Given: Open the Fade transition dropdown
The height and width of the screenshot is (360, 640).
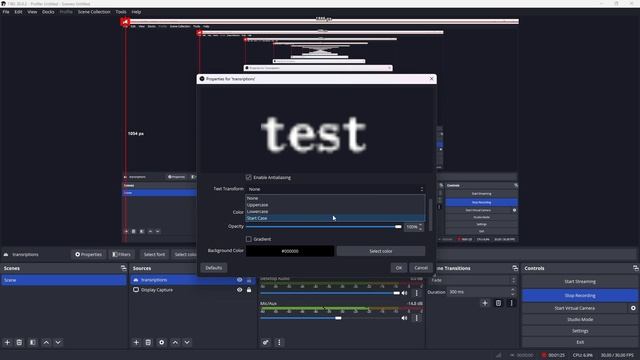Looking at the screenshot, I should coord(473,280).
